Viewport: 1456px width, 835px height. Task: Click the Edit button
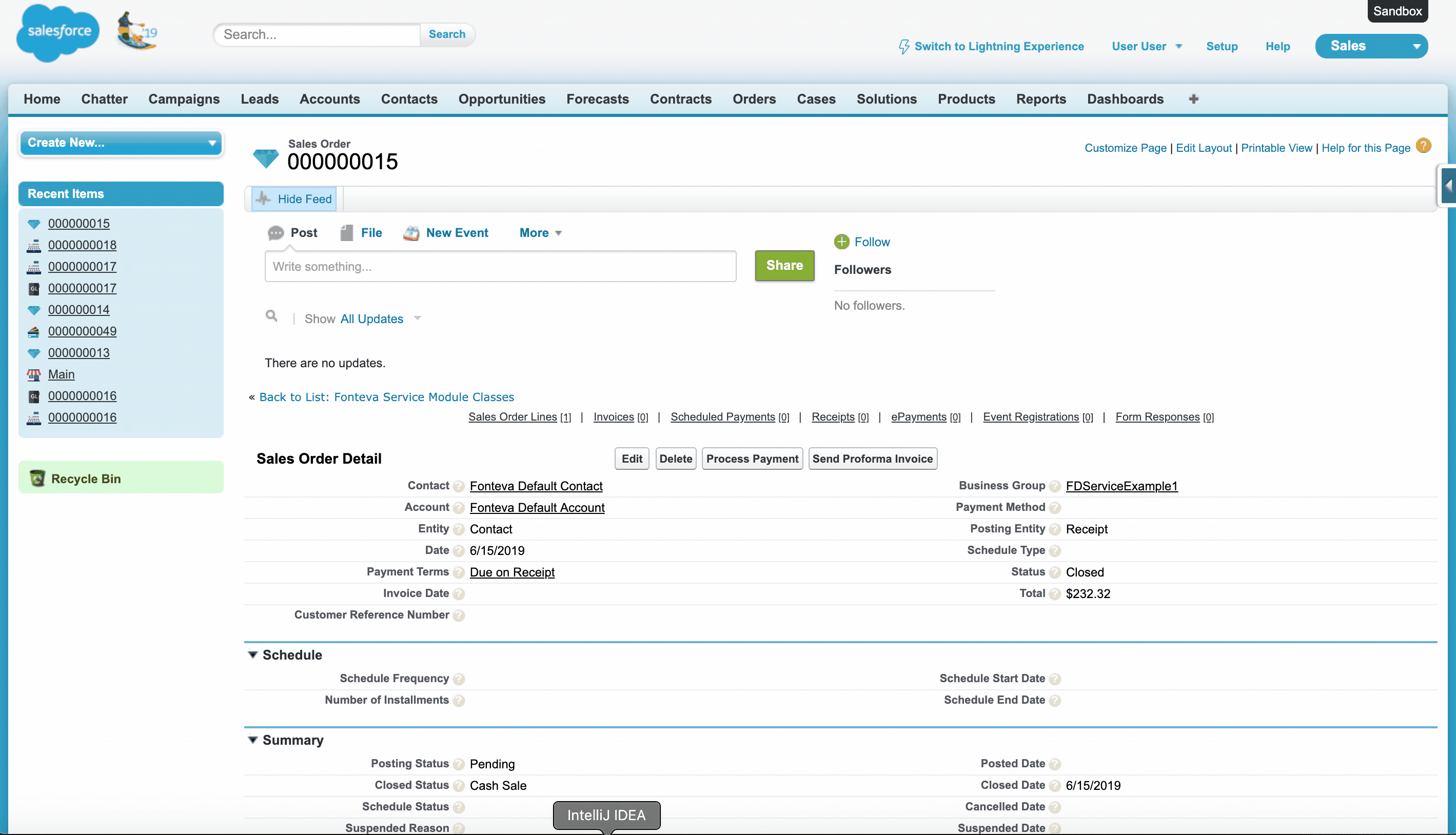[x=632, y=459]
